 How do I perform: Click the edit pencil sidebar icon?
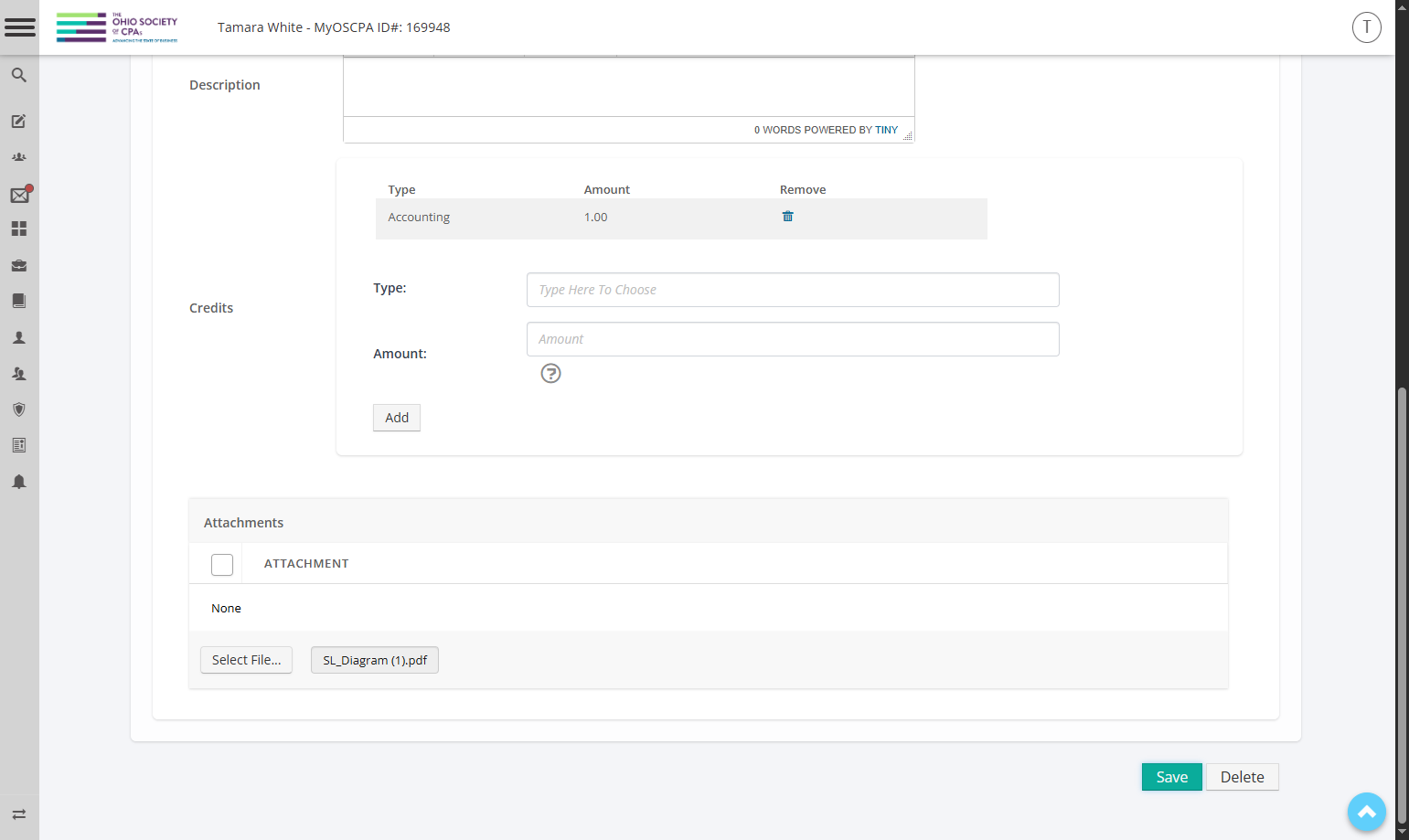pos(18,121)
